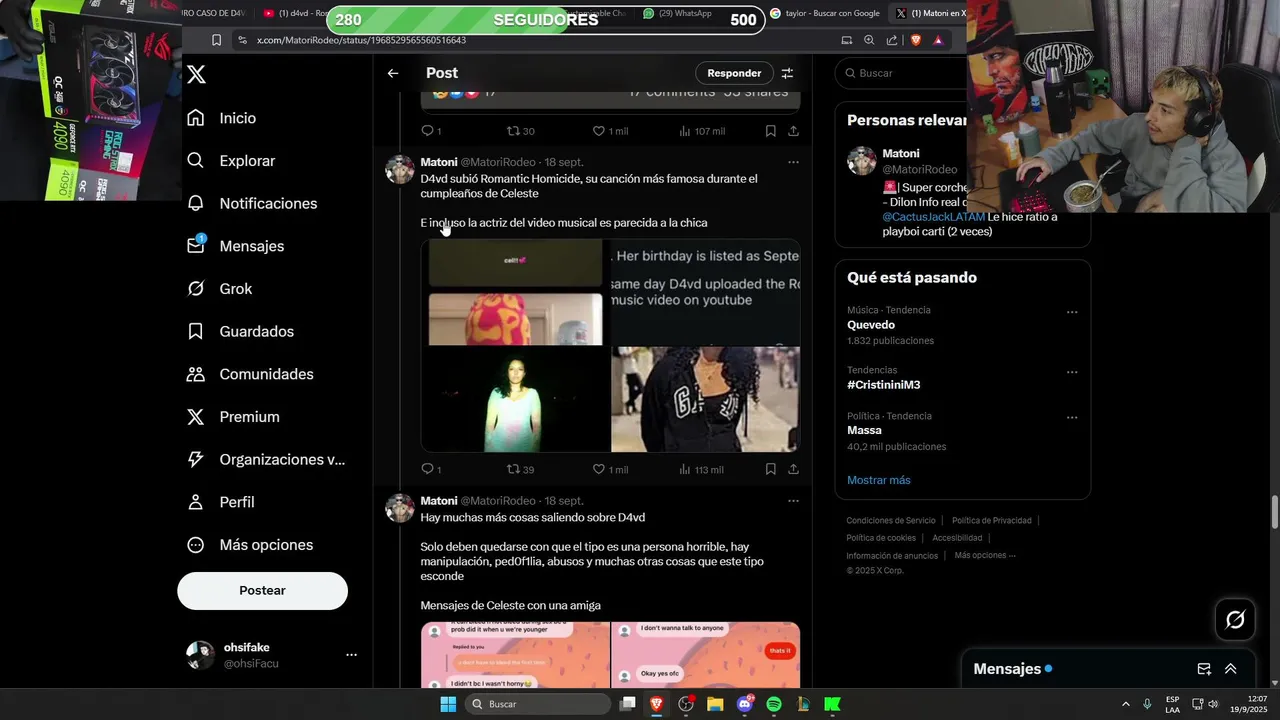Go back with the Post arrow
This screenshot has height=720, width=1280.
click(x=393, y=73)
